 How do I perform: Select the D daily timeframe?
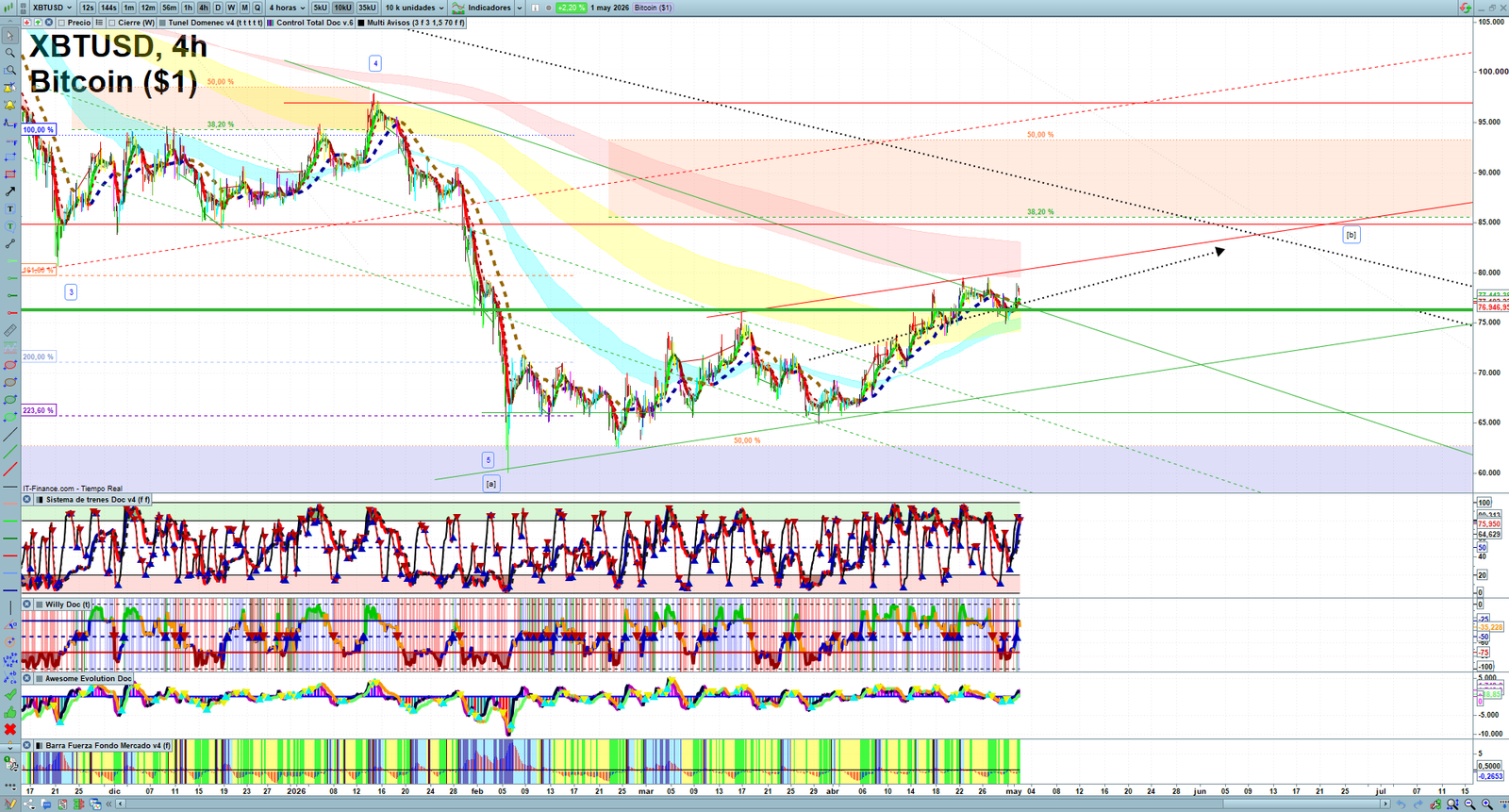click(x=218, y=8)
